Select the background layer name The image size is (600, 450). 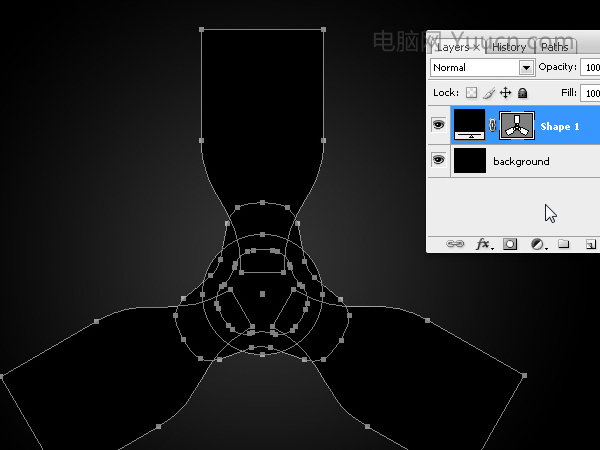pos(521,161)
